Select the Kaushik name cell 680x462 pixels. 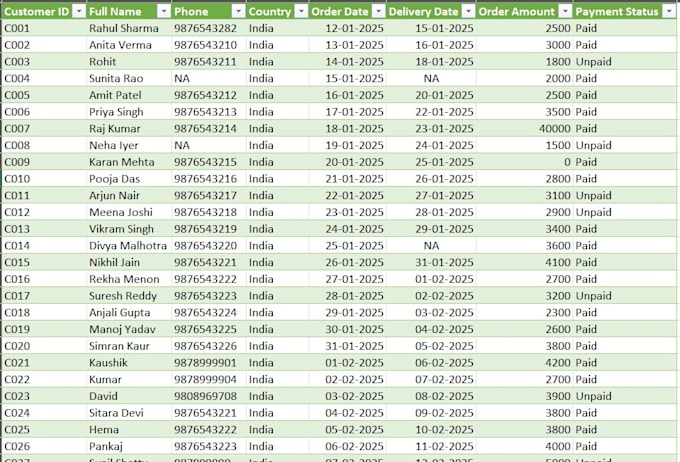[129, 363]
